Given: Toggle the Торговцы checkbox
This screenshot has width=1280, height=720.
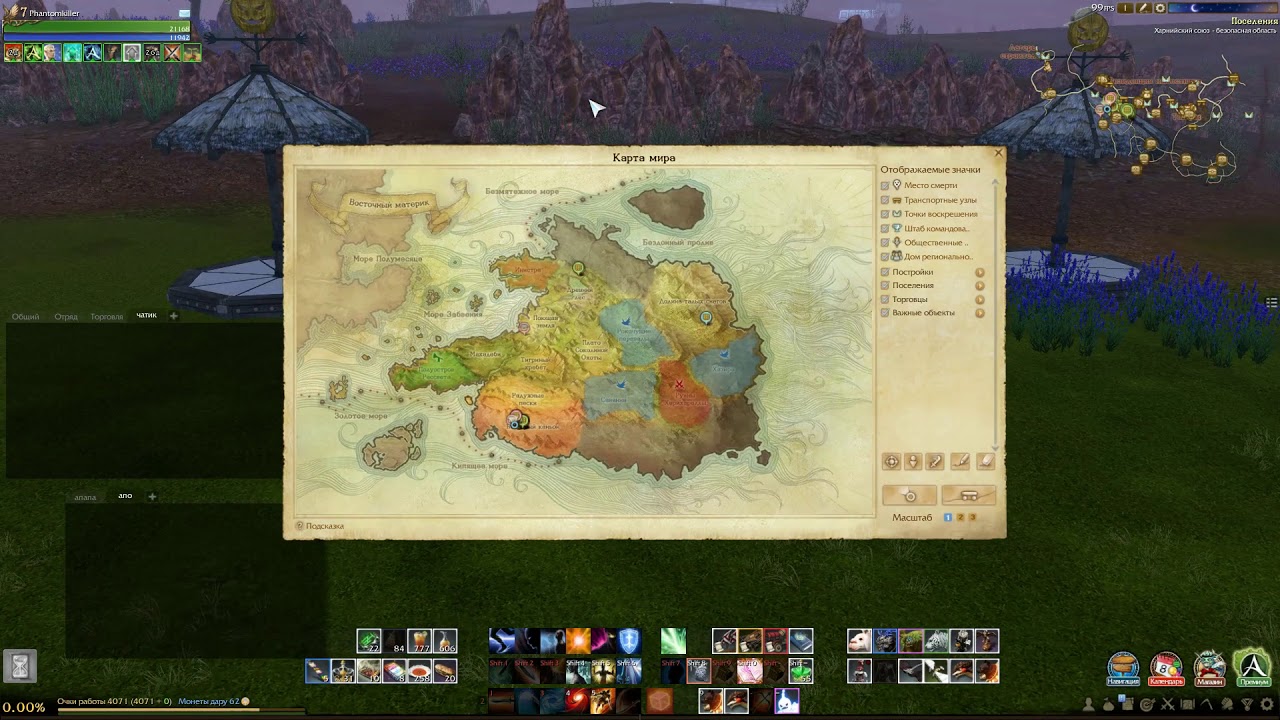Looking at the screenshot, I should click(885, 299).
